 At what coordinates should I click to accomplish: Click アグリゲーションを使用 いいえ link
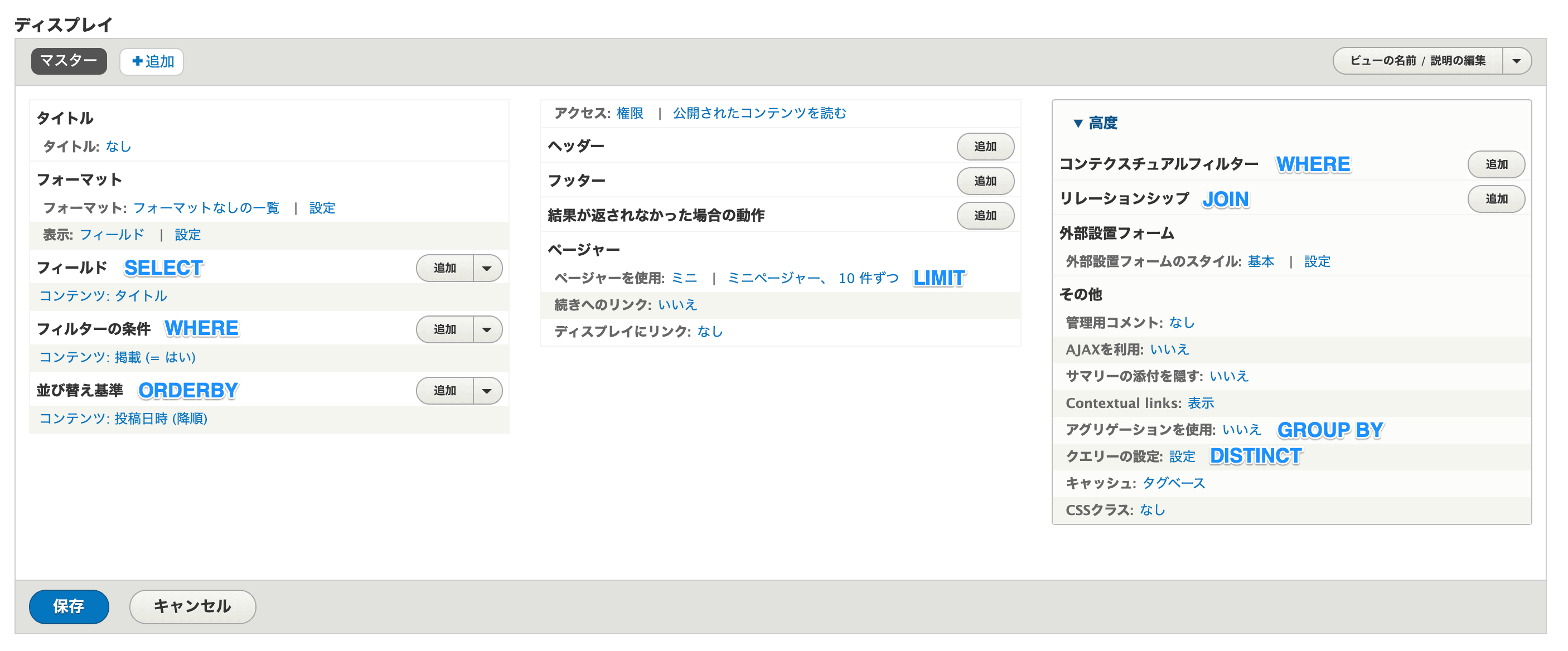tap(1242, 430)
